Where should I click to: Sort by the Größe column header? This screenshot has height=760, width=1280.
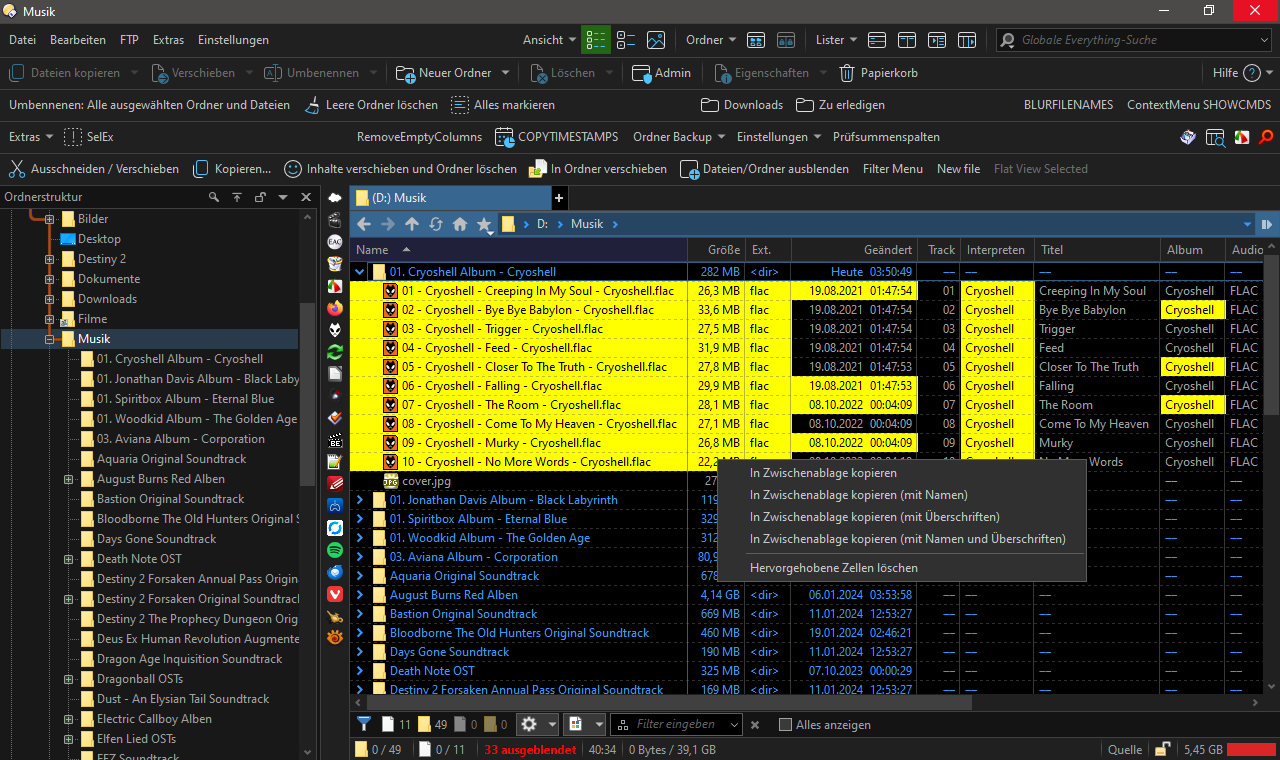coord(716,250)
